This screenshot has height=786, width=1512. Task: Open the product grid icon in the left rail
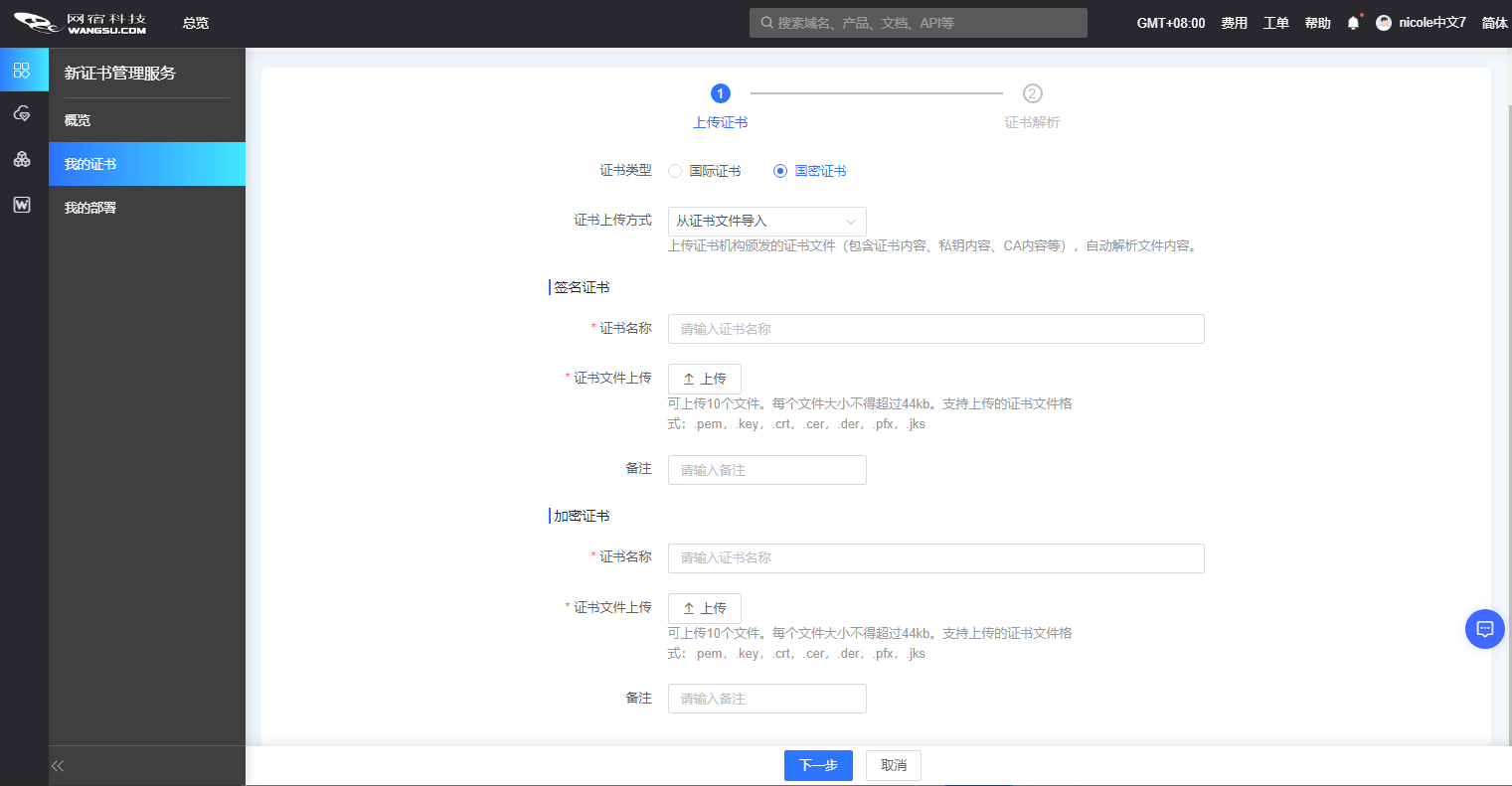[x=22, y=71]
